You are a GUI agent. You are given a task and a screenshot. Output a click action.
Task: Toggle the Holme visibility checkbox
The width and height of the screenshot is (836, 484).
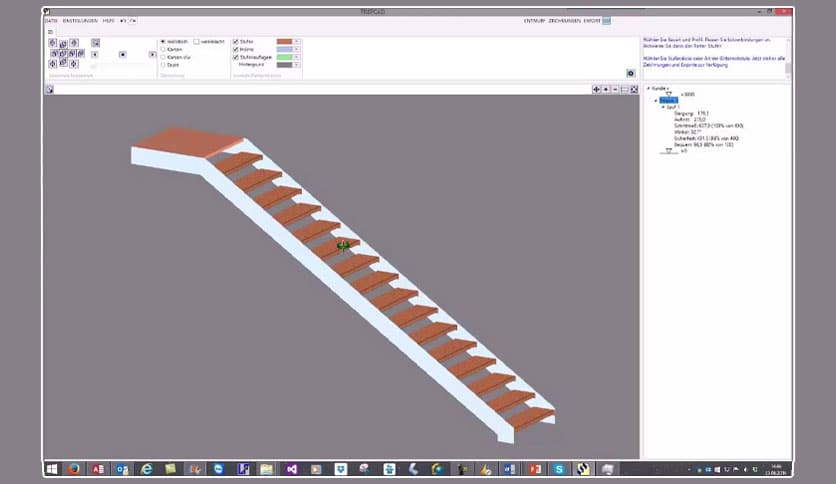click(236, 49)
